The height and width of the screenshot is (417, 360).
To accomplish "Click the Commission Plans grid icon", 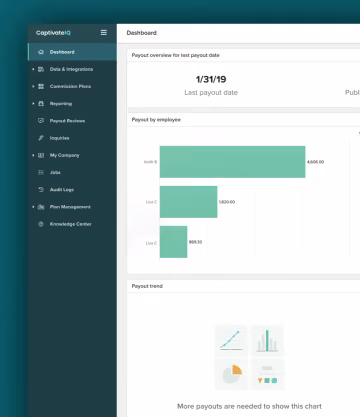I will tap(41, 86).
